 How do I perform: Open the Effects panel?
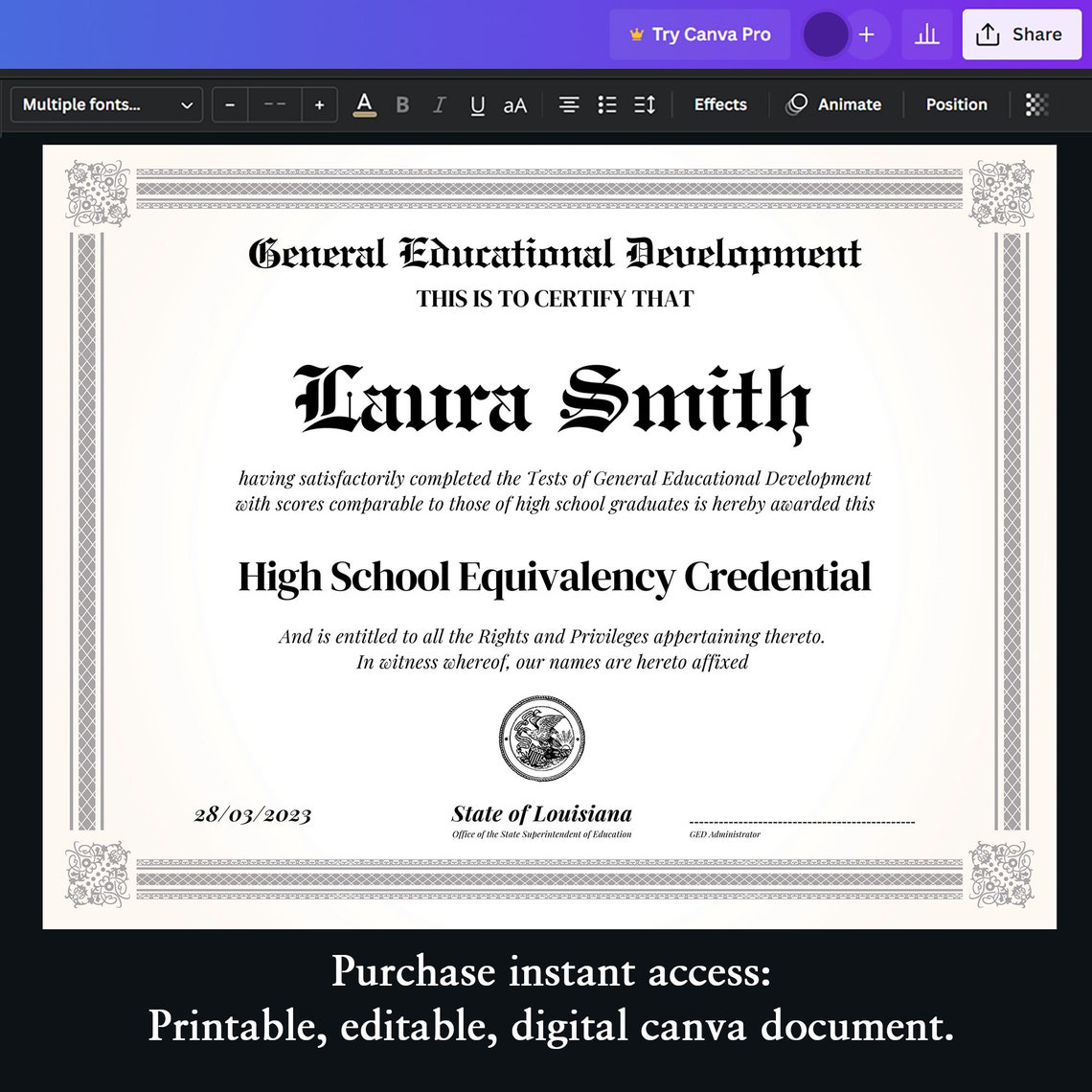point(719,104)
